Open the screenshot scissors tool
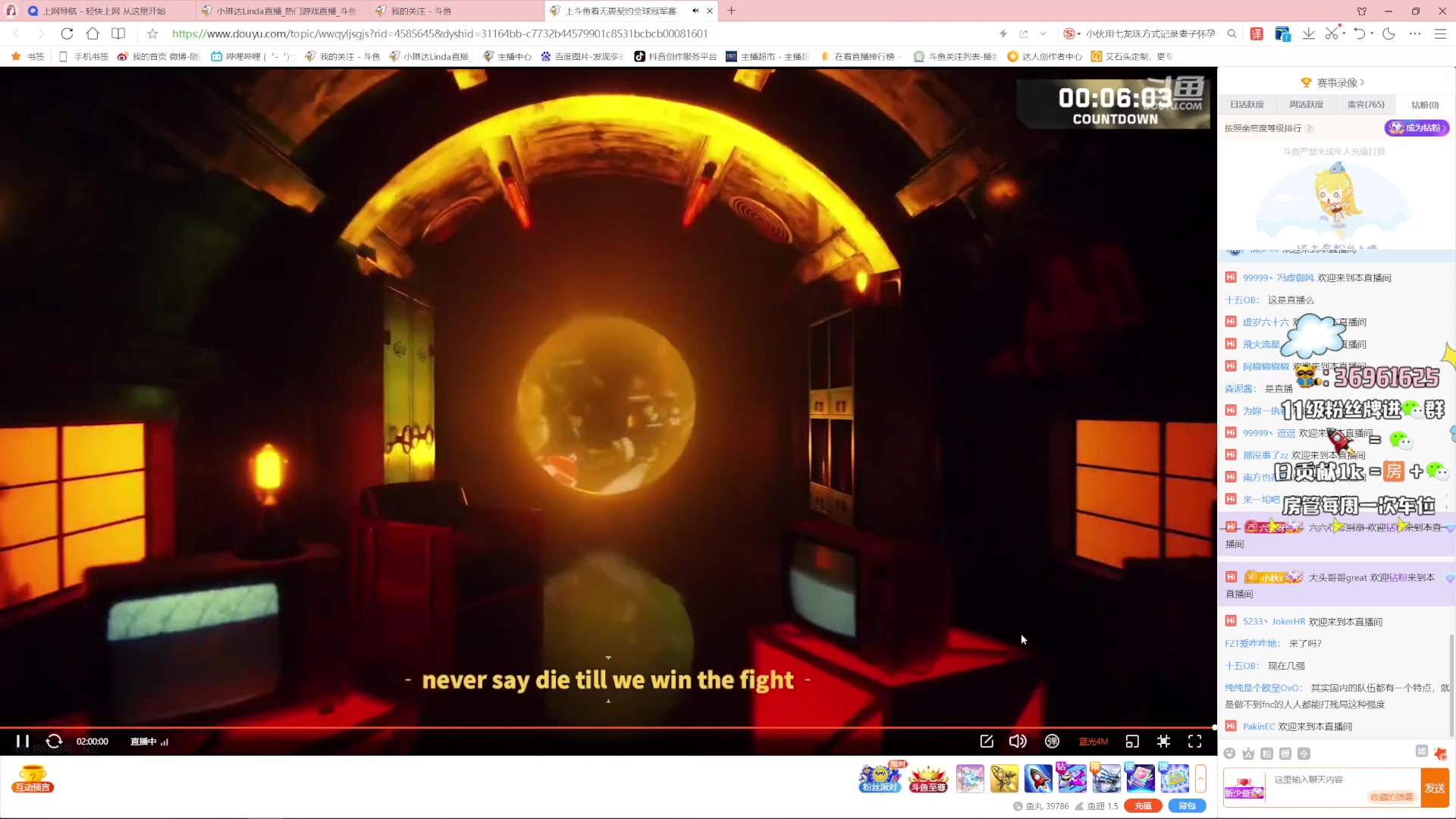The width and height of the screenshot is (1456, 819). point(1331,33)
